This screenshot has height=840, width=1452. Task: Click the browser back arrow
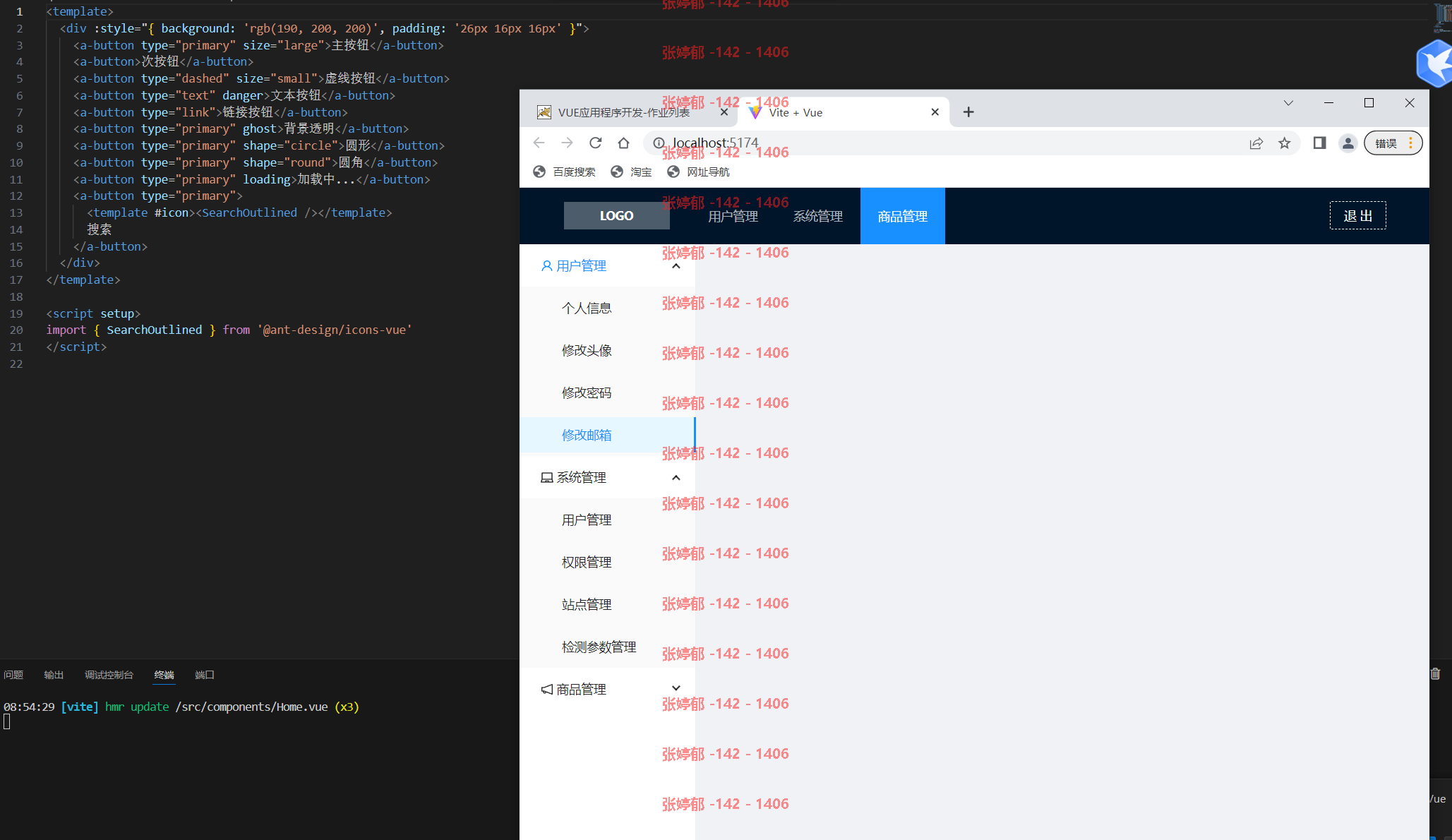(539, 143)
